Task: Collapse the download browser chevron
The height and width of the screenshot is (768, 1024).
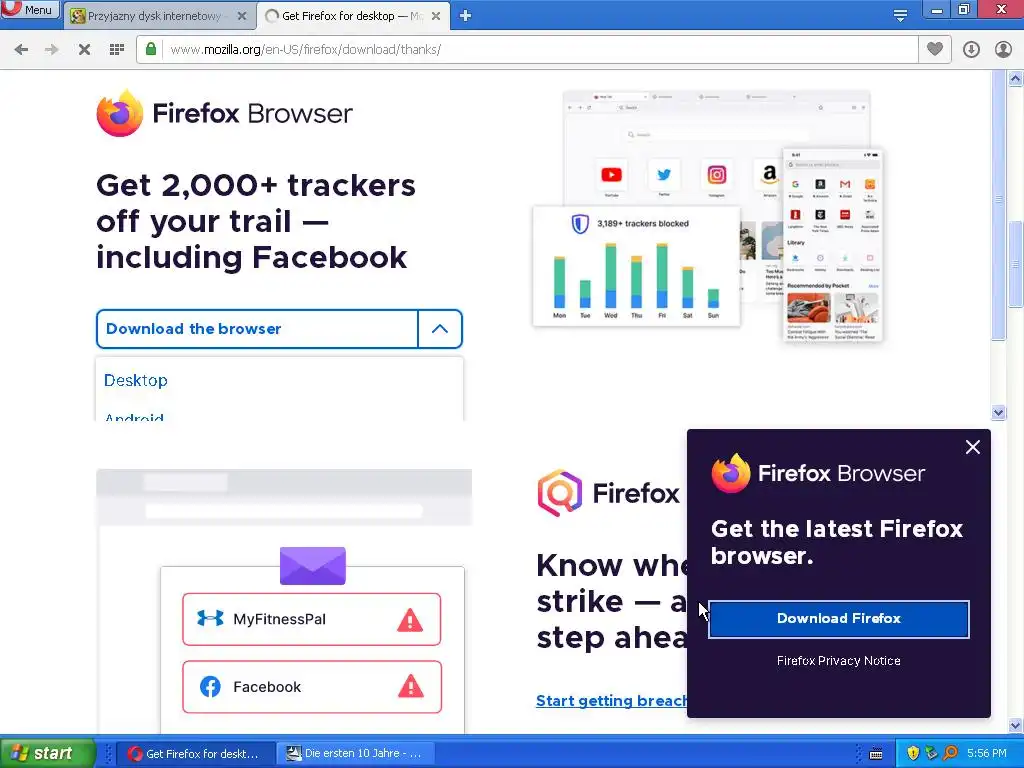Action: pos(440,329)
